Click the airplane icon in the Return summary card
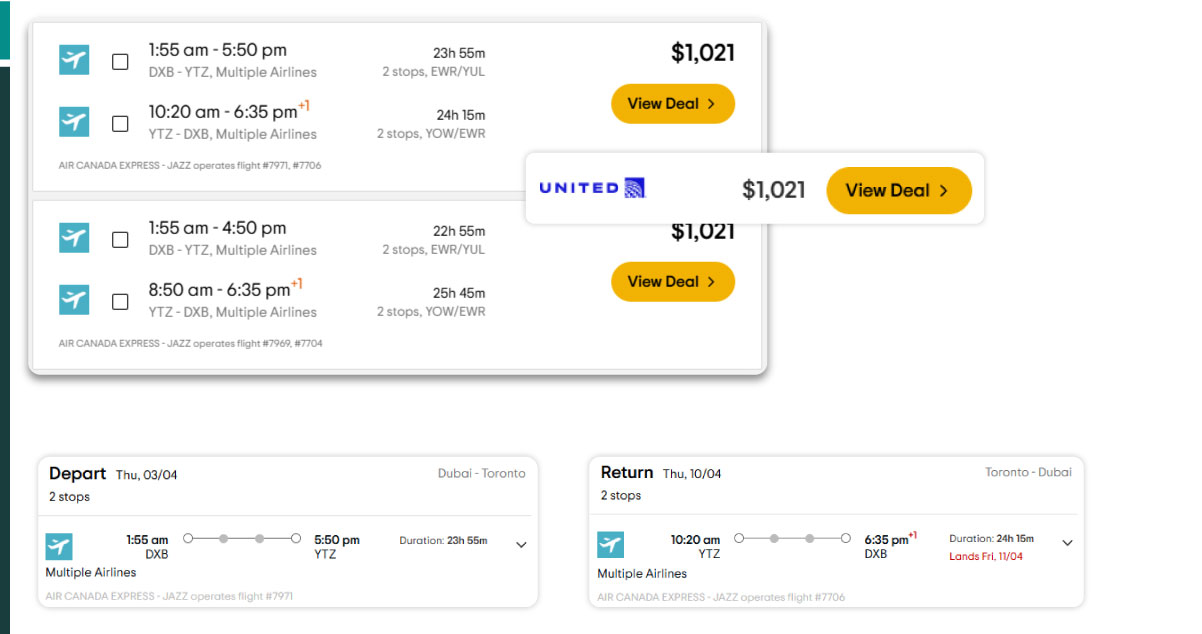Image resolution: width=1202 pixels, height=634 pixels. tap(611, 546)
